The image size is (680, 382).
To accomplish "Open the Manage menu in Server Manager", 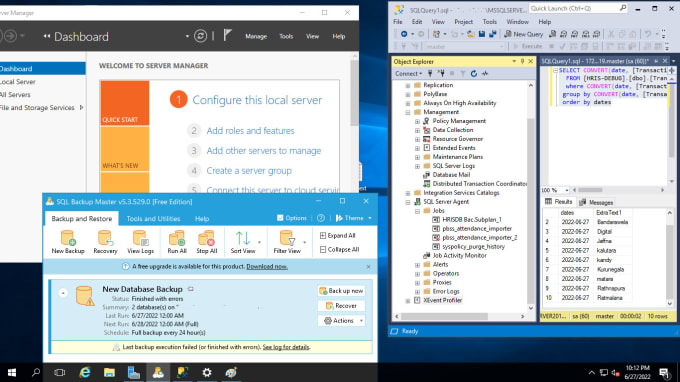I will click(x=256, y=36).
